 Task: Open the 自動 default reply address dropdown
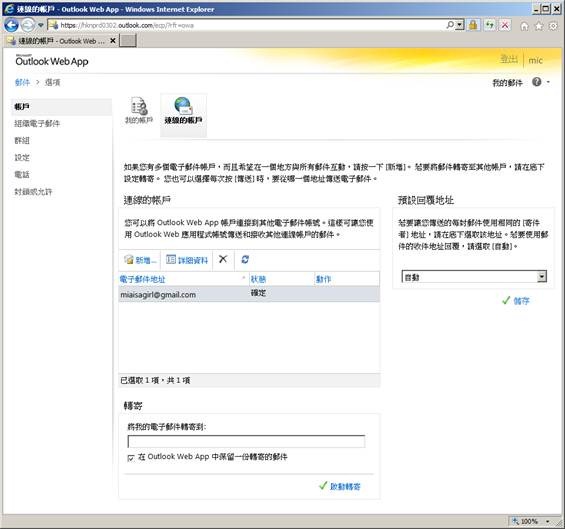pos(474,277)
